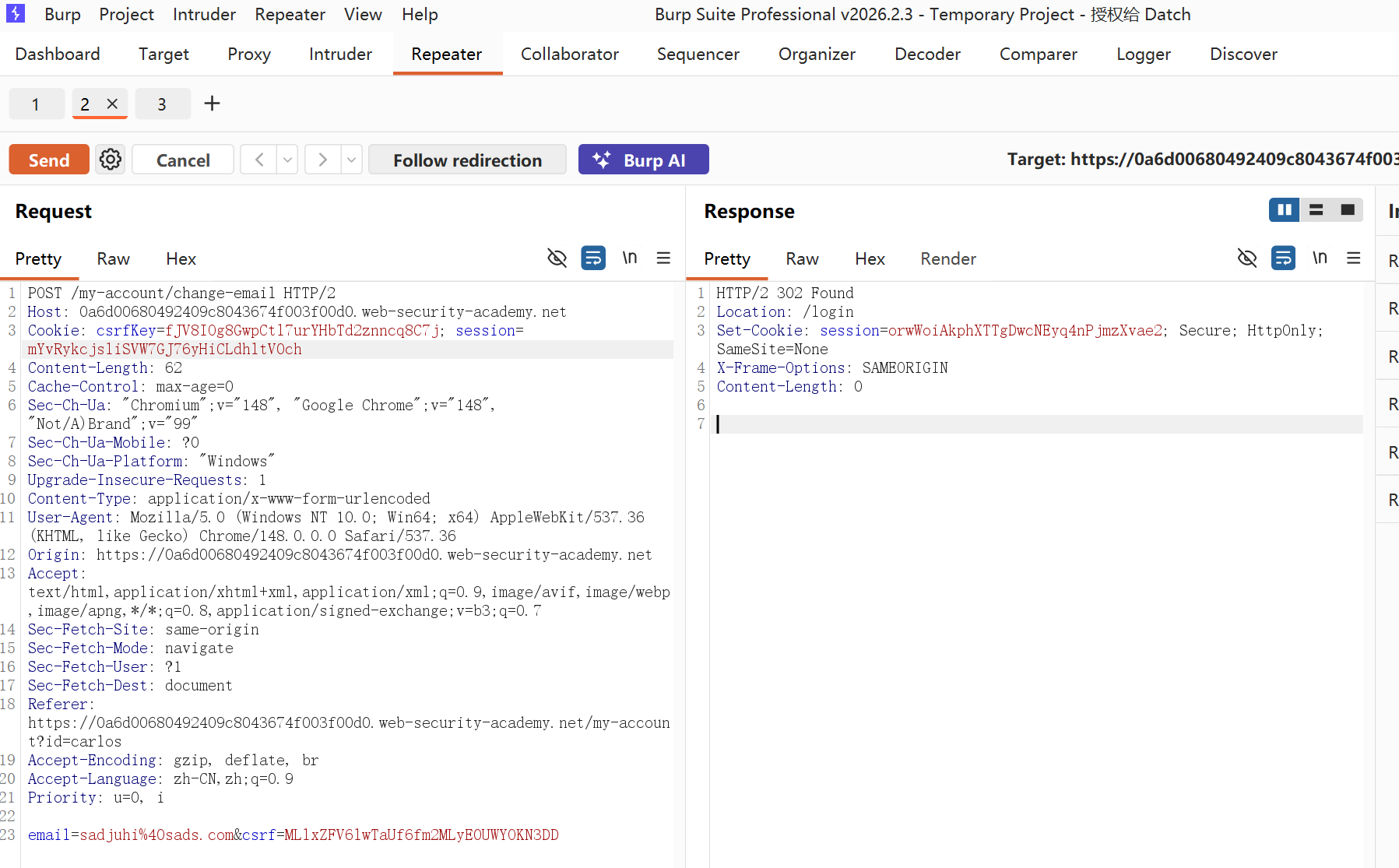Send the request
1399x868 pixels.
(49, 160)
